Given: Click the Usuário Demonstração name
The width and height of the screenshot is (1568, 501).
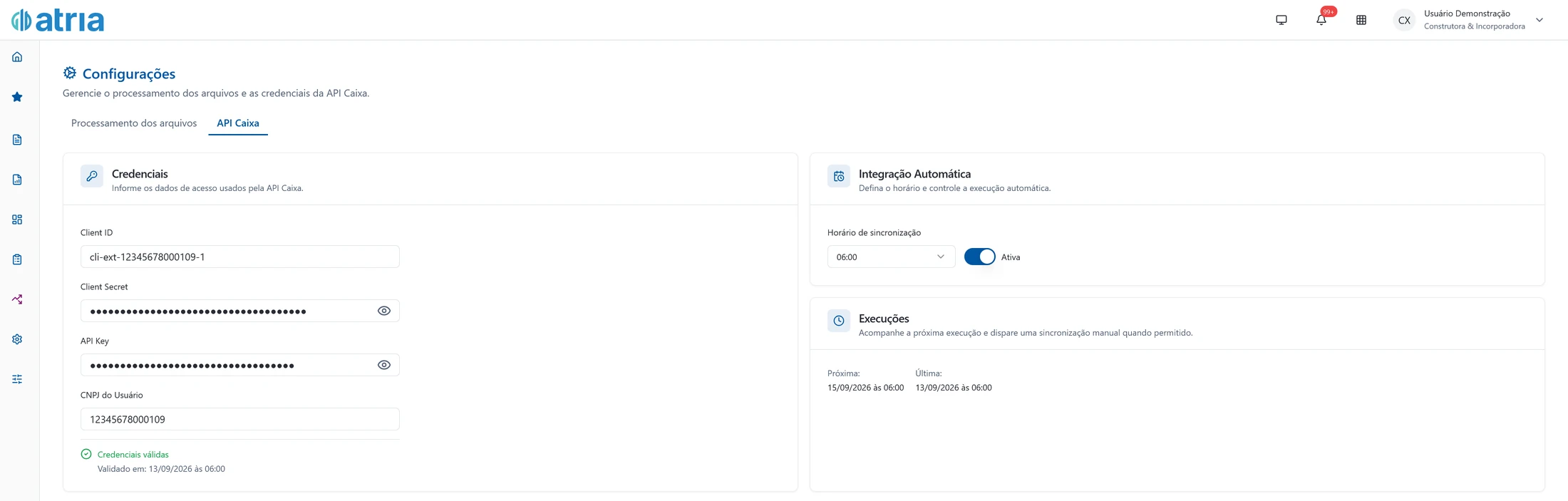Looking at the screenshot, I should pos(1467,14).
